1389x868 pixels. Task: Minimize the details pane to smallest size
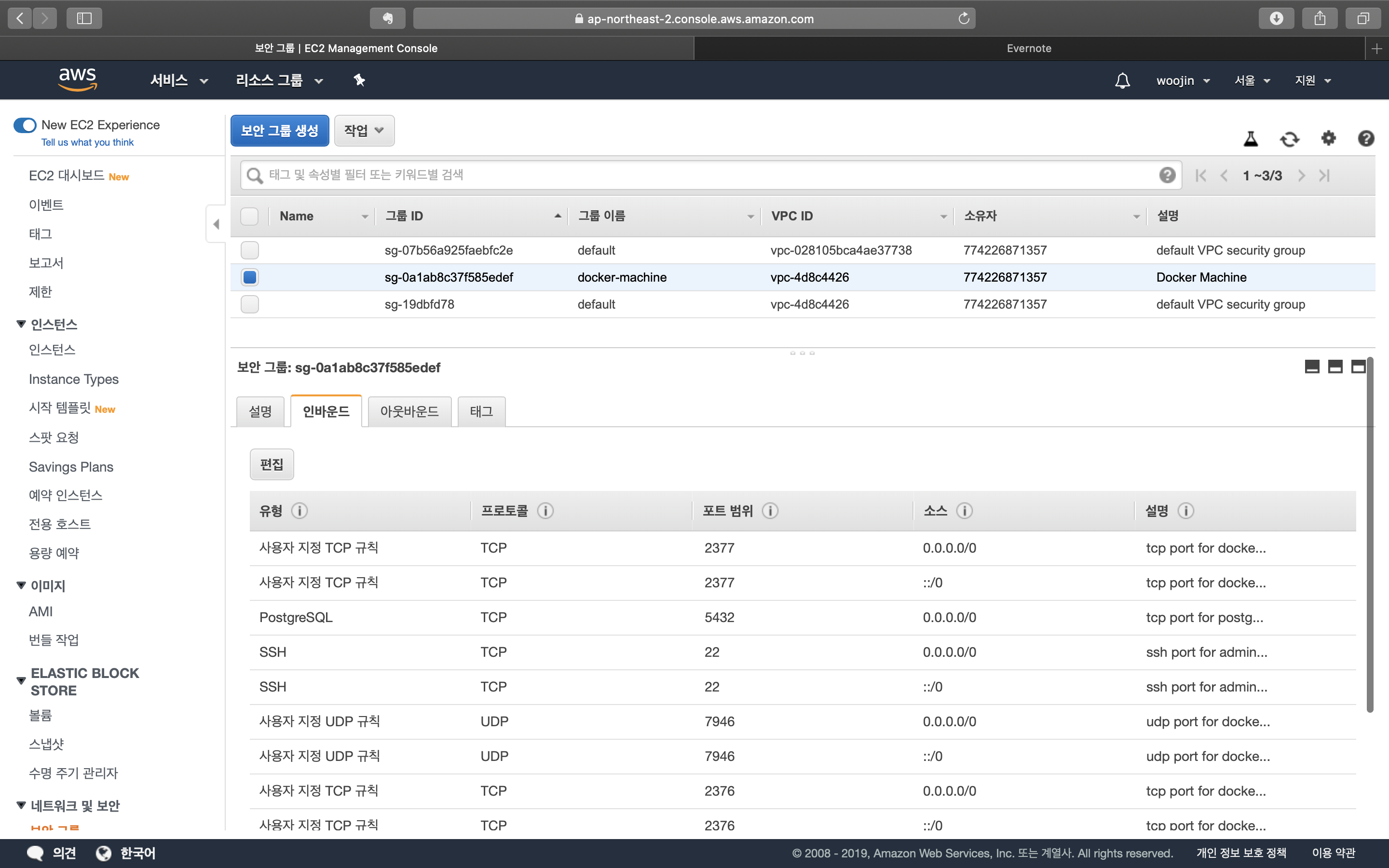tap(1312, 367)
